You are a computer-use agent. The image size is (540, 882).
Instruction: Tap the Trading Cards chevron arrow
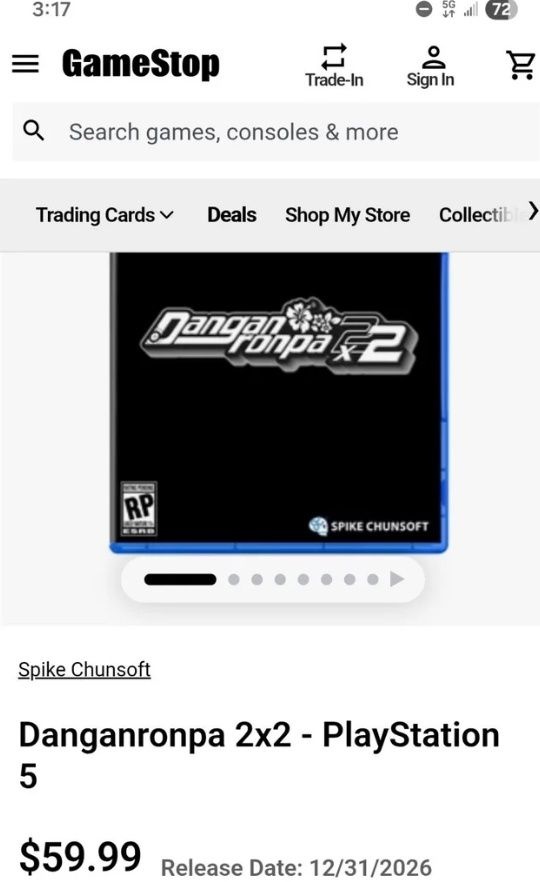tap(167, 215)
